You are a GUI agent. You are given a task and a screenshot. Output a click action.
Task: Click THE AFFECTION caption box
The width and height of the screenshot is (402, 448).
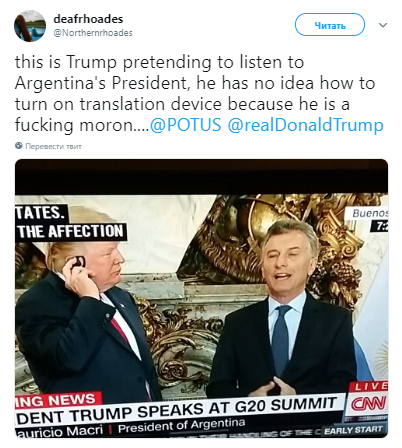70,231
